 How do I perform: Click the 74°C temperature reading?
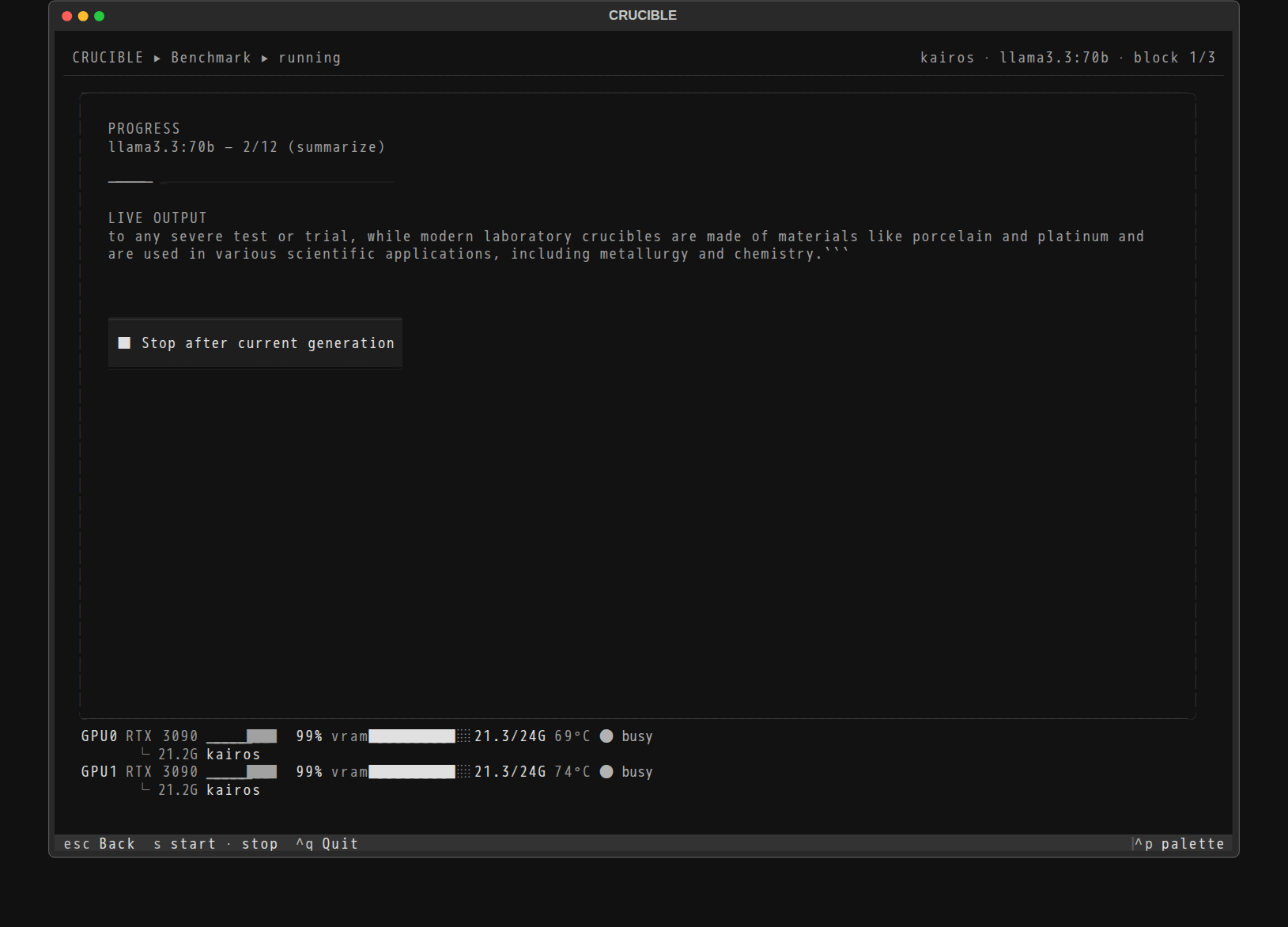572,772
